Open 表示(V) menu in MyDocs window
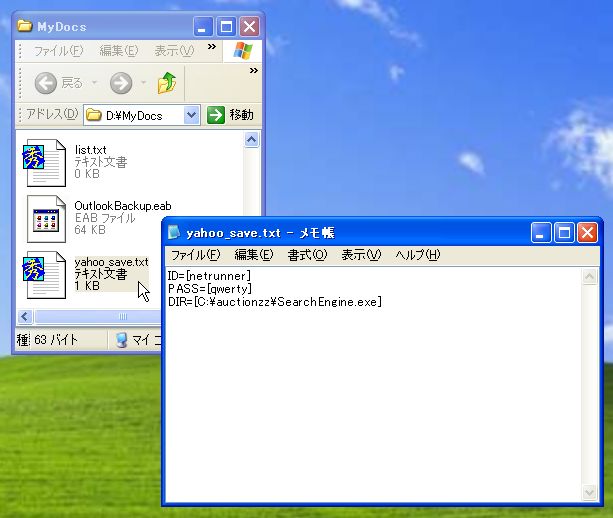Screen dimensions: 613x518 click(174, 51)
